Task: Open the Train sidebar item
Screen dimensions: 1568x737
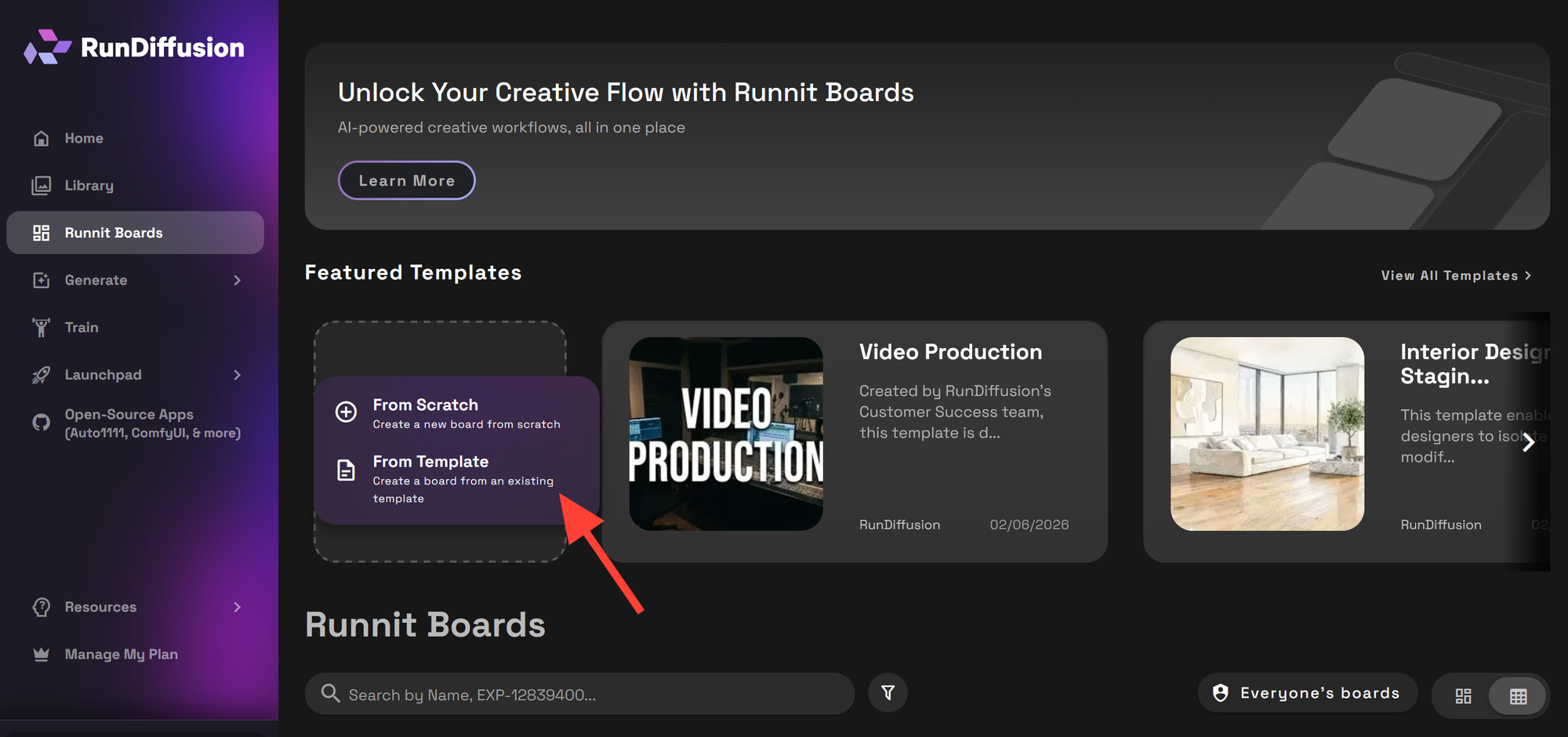Action: pos(135,327)
